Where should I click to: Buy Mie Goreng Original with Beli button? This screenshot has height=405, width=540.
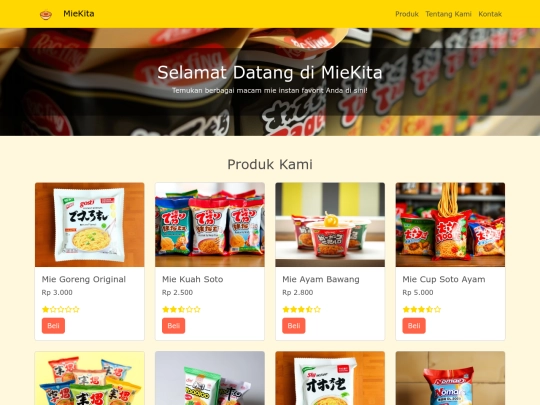point(53,326)
